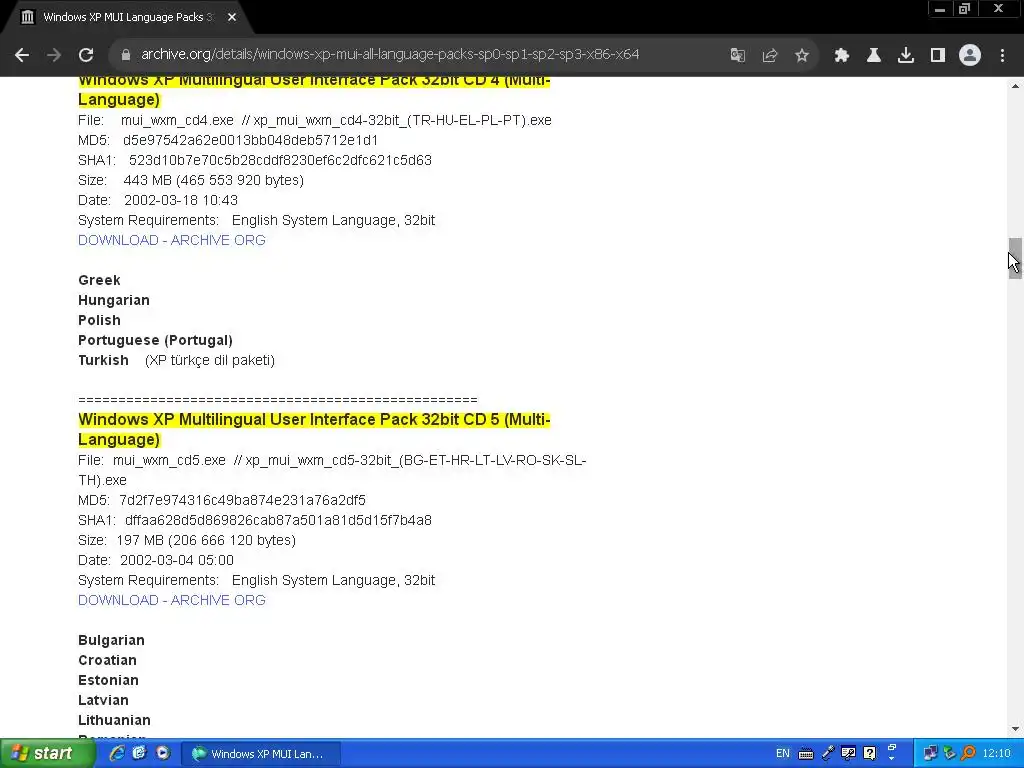The width and height of the screenshot is (1024, 768).
Task: Click the second Quick Launch browser icon
Action: (x=140, y=753)
